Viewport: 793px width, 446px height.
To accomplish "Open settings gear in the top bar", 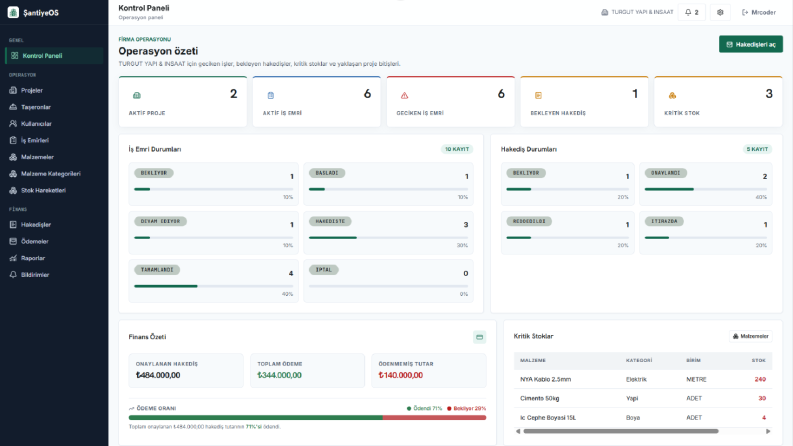I will click(720, 12).
